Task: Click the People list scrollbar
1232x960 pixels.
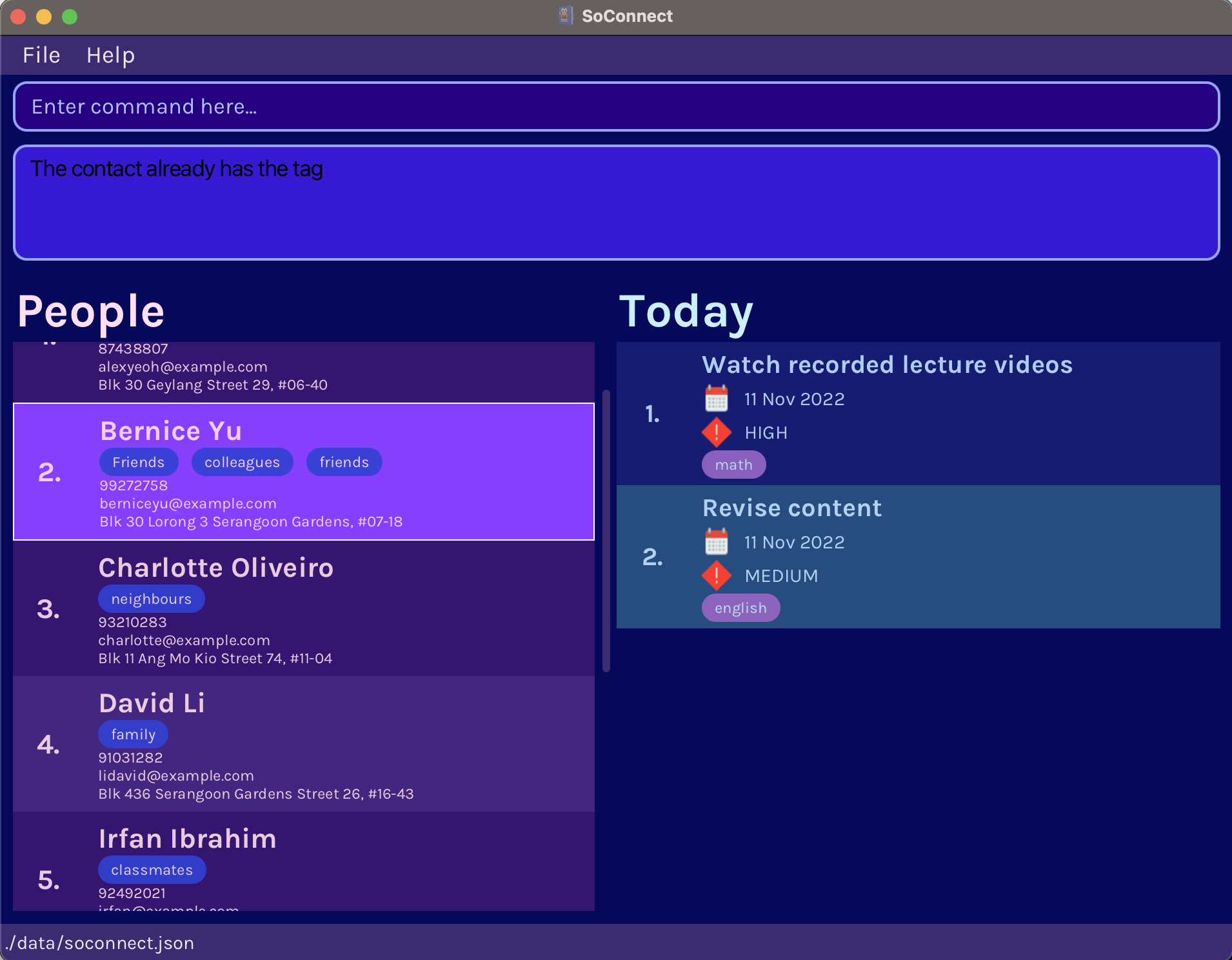Action: pyautogui.click(x=606, y=530)
